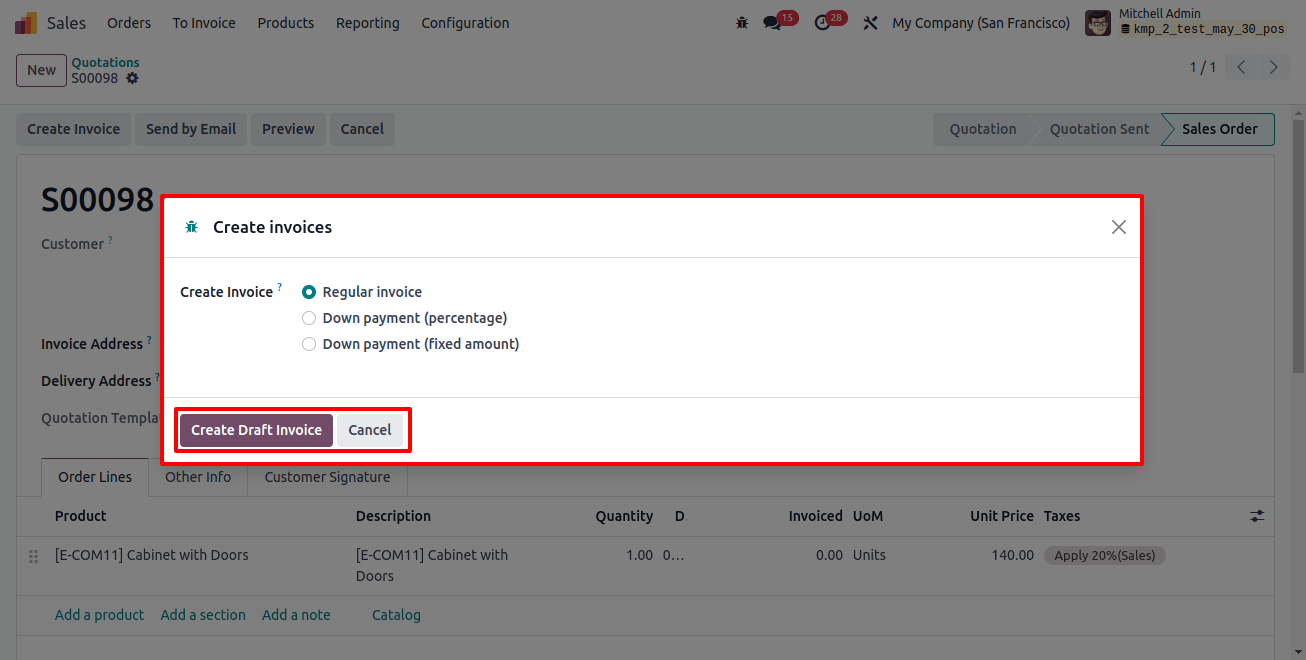Screen dimensions: 1306x660
Task: Click the unit price value 140.00
Action: click(x=1013, y=555)
